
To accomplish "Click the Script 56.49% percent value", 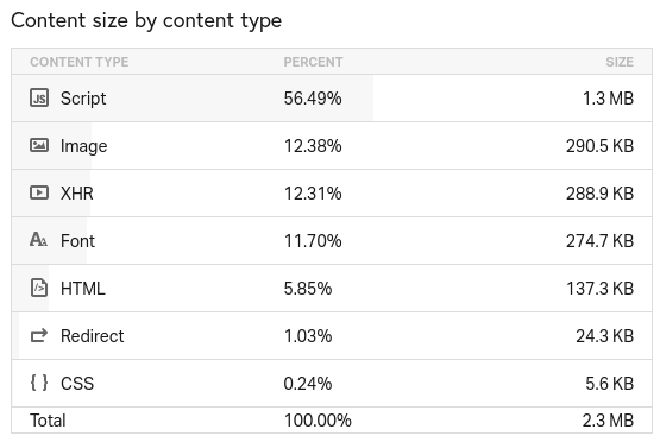I will 313,98.
